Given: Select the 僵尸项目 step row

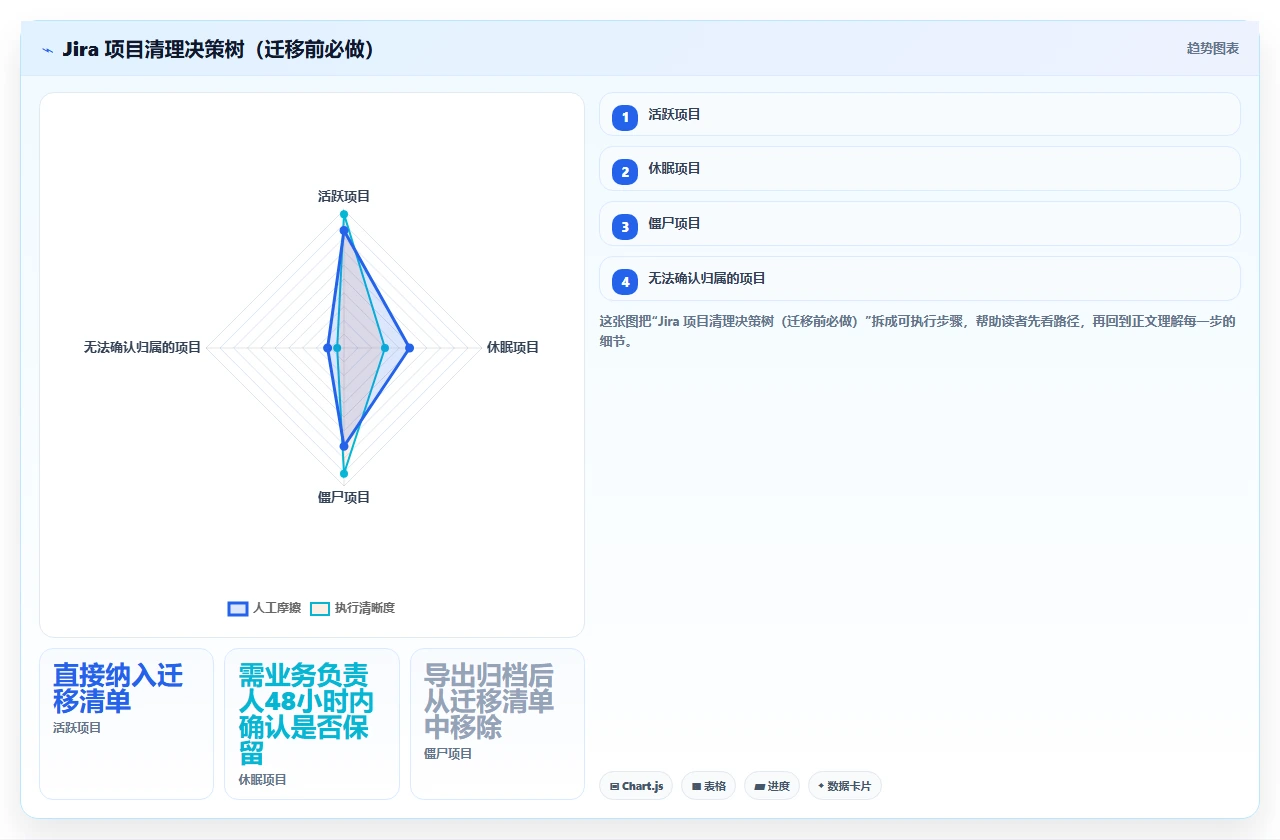Looking at the screenshot, I should (919, 223).
